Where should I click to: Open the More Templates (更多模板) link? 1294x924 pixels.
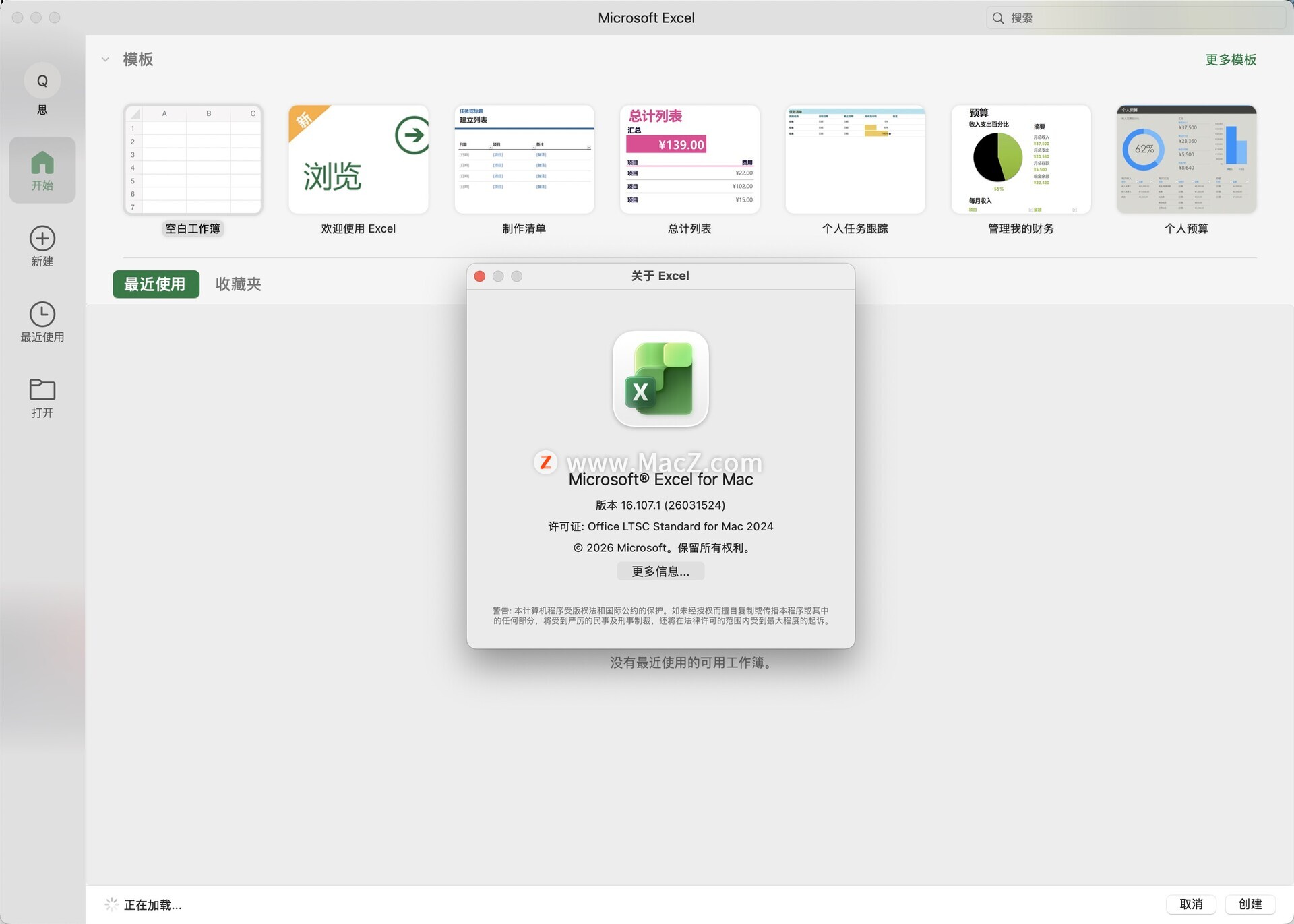click(1230, 60)
